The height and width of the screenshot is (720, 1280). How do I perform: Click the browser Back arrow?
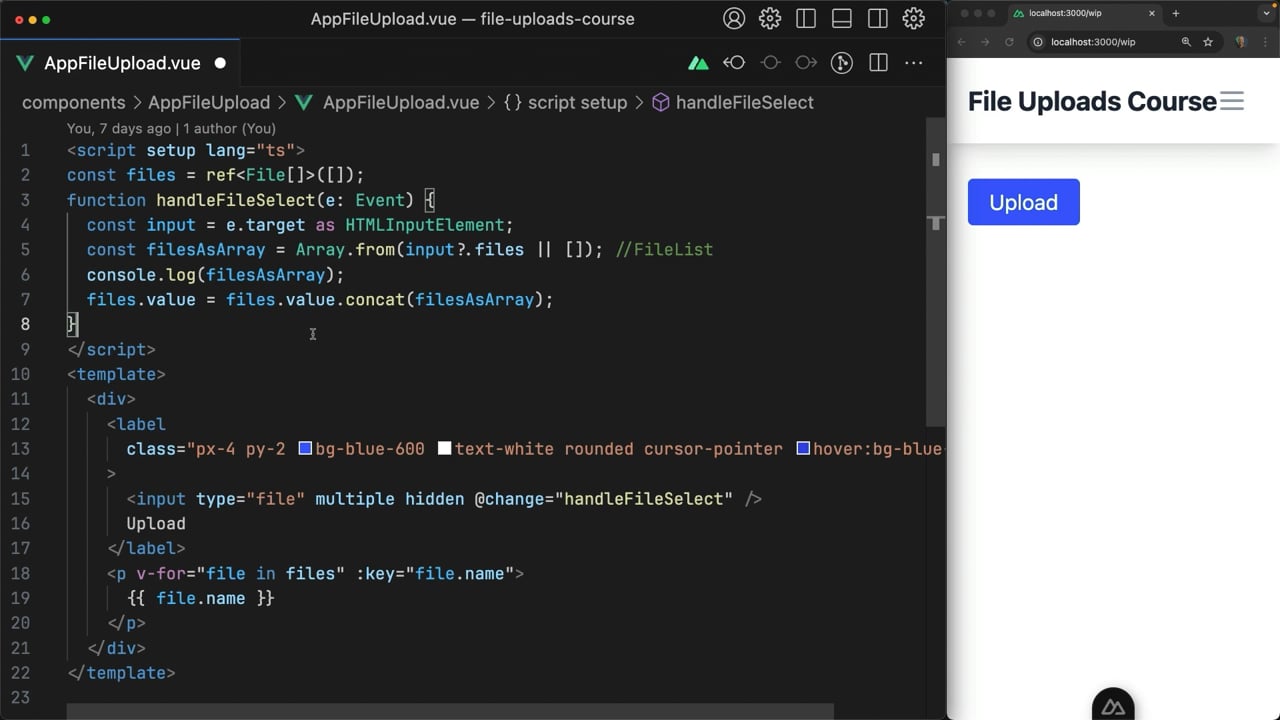[x=962, y=42]
